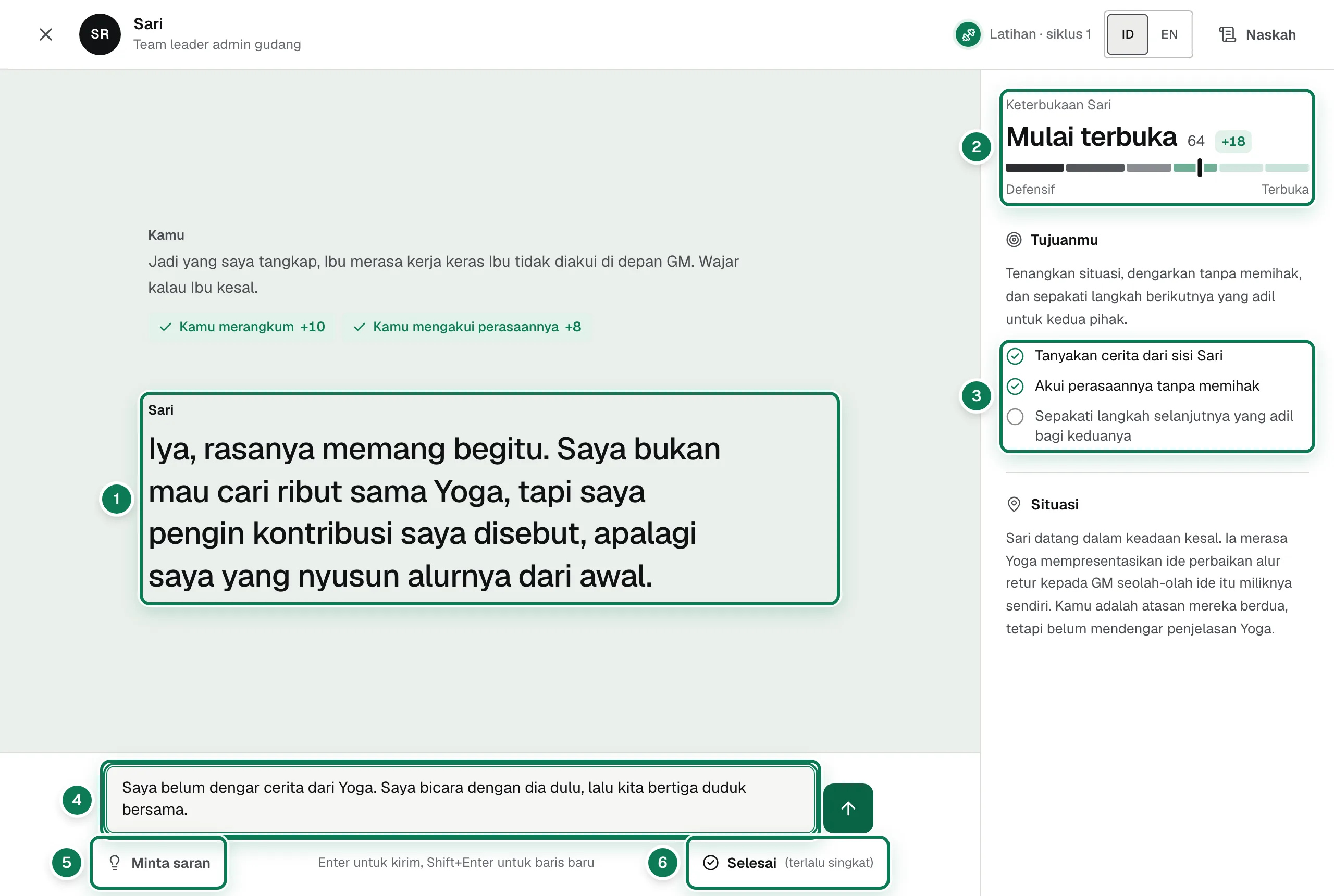1334x896 pixels.
Task: Click the Selesai finish button
Action: coord(787,863)
